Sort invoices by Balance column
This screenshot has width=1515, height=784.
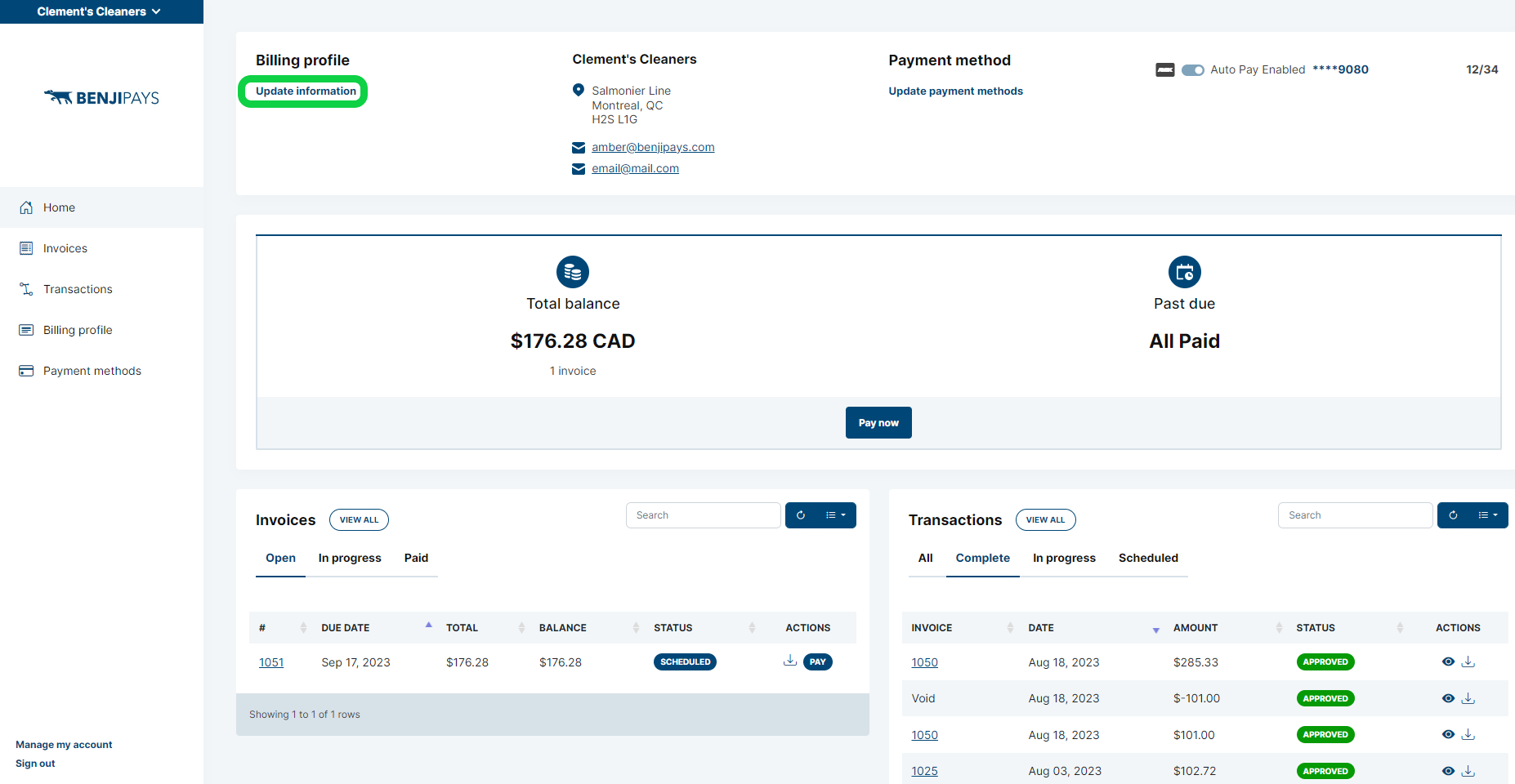(x=588, y=627)
